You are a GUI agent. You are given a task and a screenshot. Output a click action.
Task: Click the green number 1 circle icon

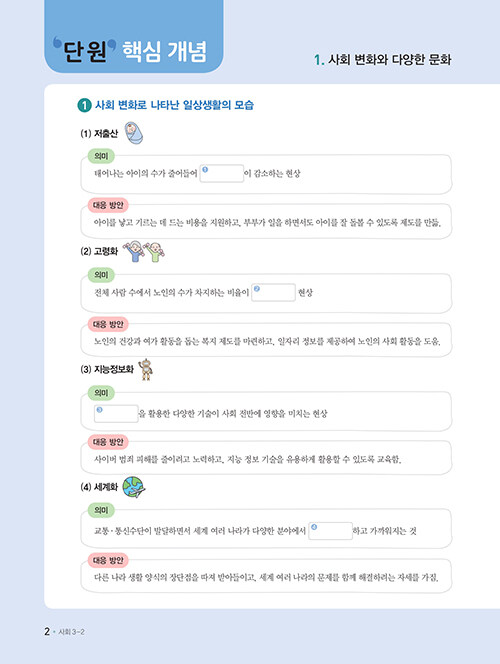pos(84,105)
